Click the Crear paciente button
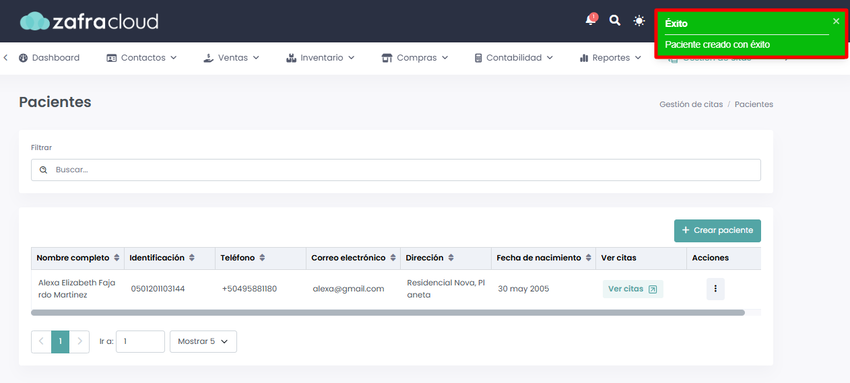The image size is (850, 383). [x=717, y=230]
